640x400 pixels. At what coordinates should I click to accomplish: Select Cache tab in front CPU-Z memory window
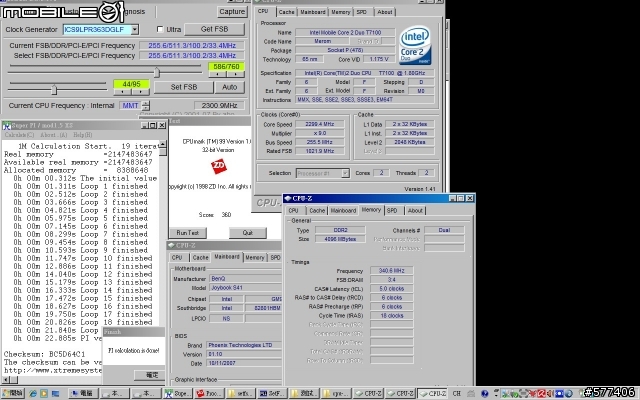coord(317,211)
